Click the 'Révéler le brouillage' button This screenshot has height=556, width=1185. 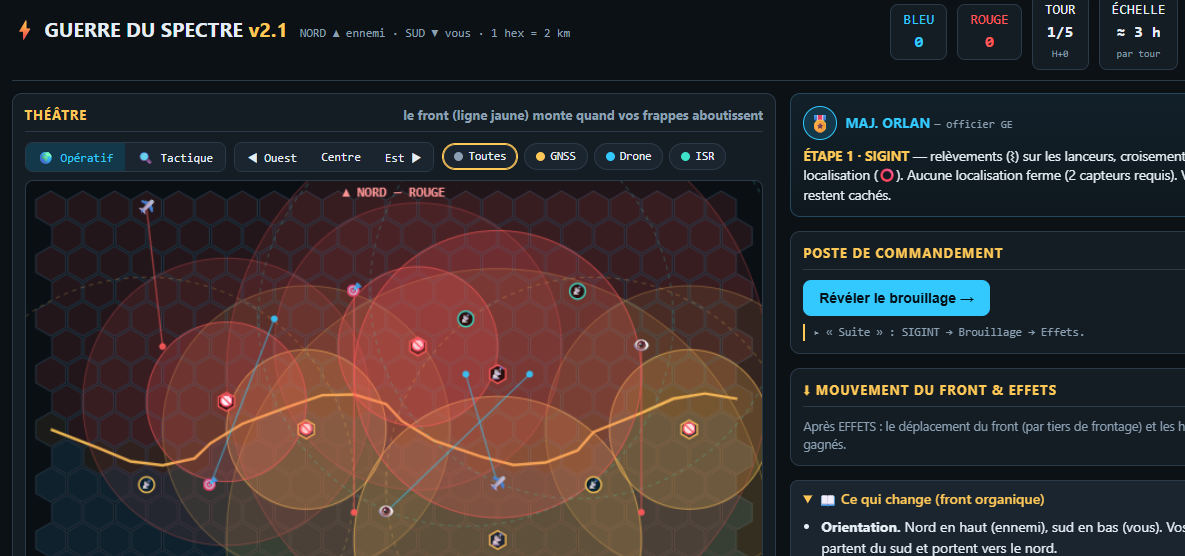896,298
